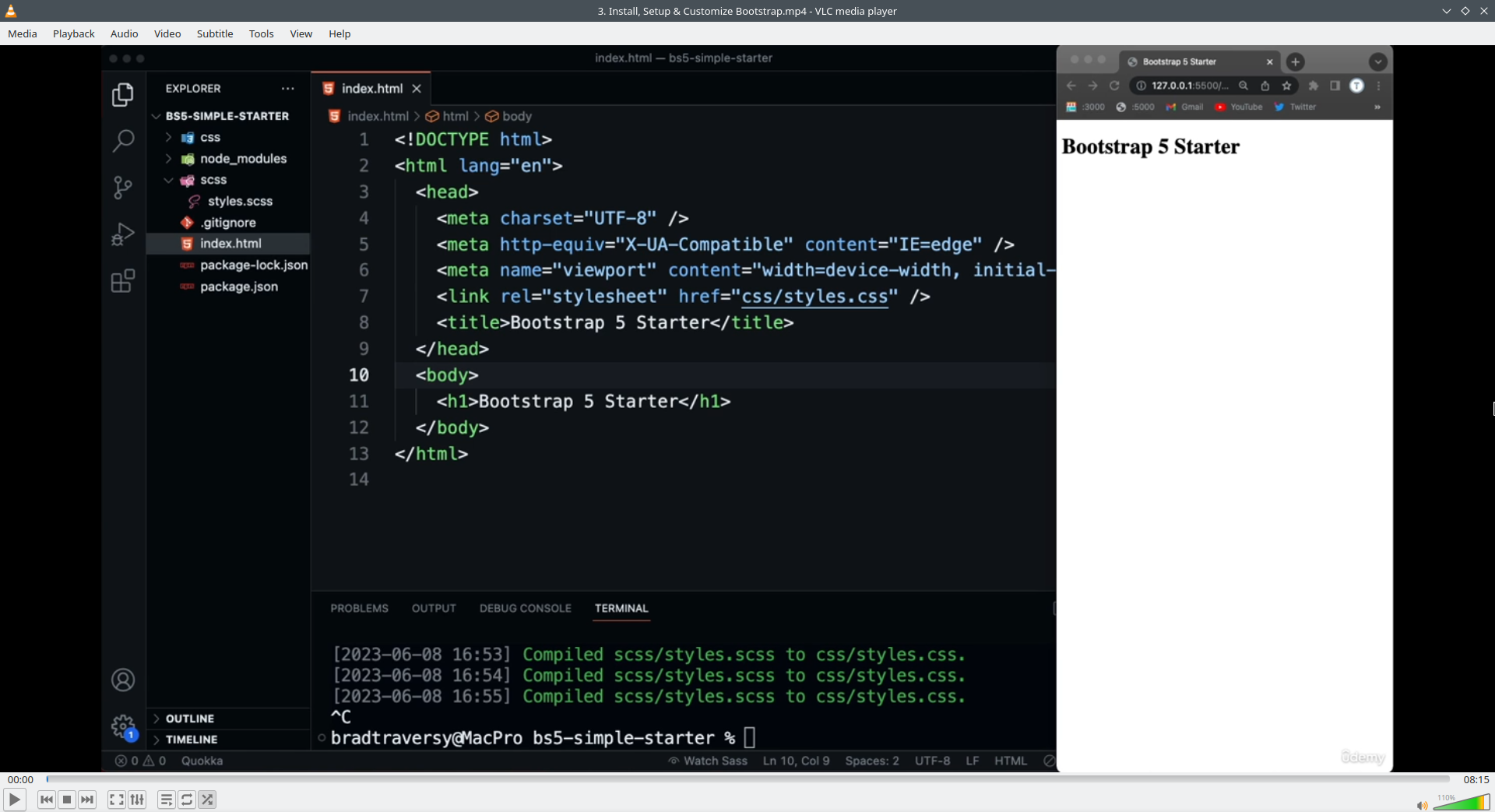Viewport: 1495px width, 812px height.
Task: Open VLC playlist view button
Action: pos(166,800)
